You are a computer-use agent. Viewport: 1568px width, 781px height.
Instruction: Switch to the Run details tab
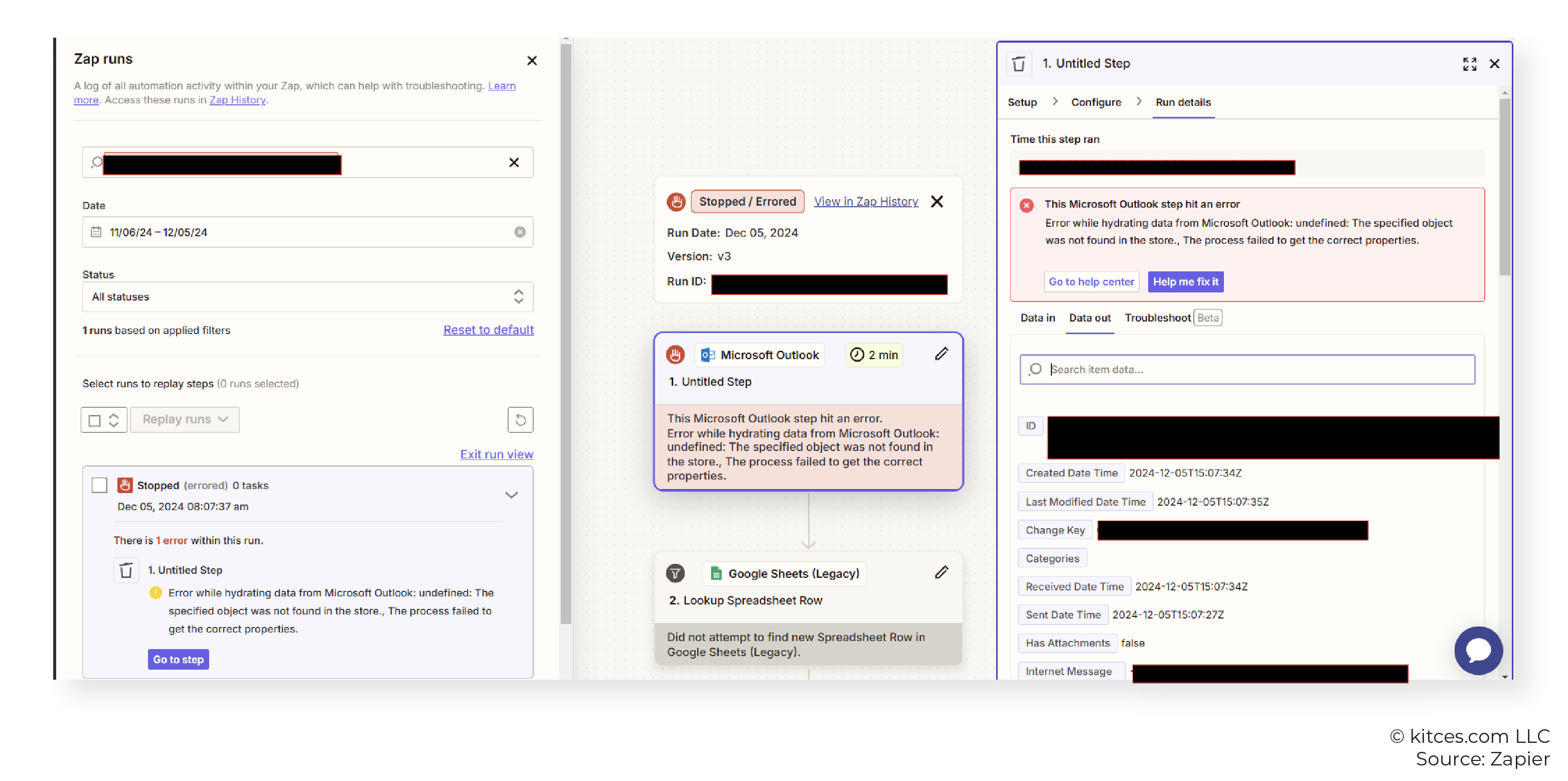click(x=1183, y=102)
